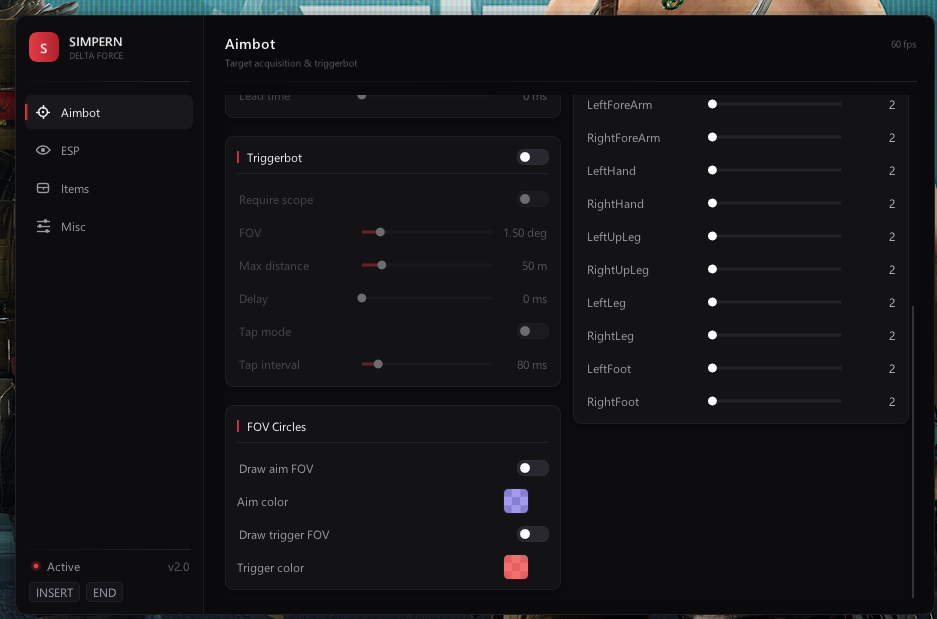Click the END key button

pos(105,593)
